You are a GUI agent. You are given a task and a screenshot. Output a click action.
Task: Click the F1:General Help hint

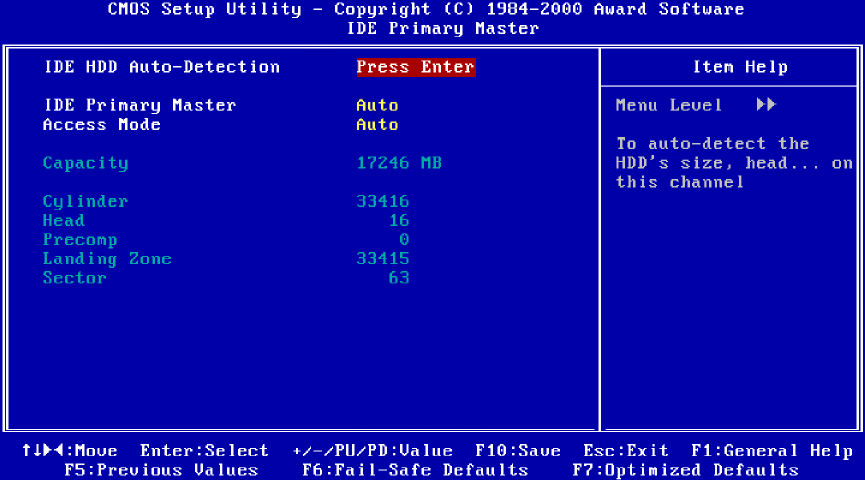(772, 451)
